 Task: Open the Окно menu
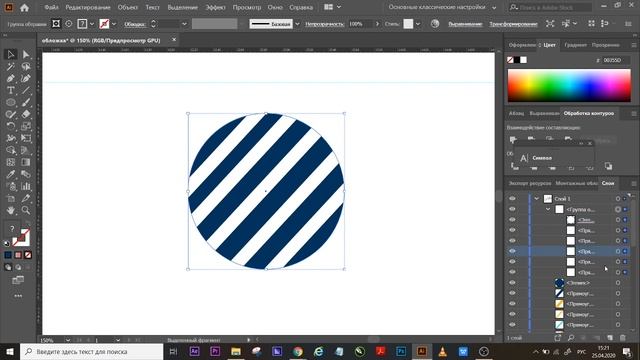point(275,7)
